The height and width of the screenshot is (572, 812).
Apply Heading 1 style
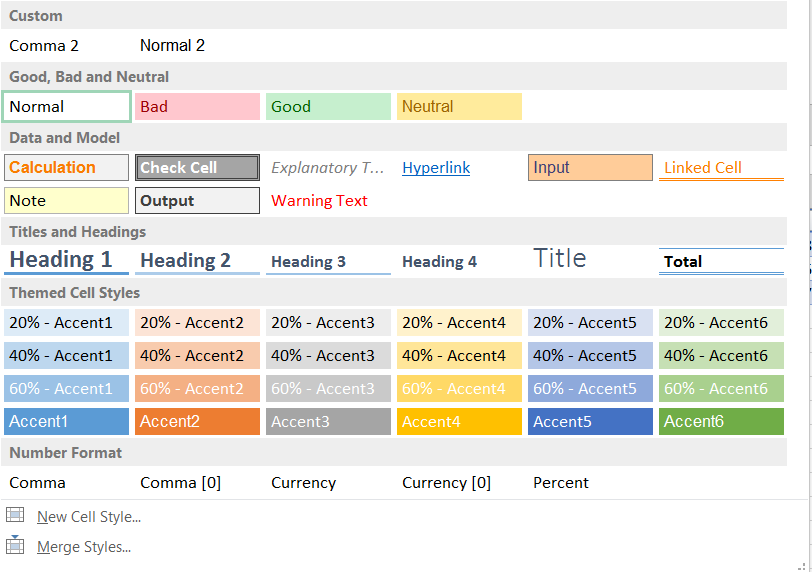(x=67, y=260)
